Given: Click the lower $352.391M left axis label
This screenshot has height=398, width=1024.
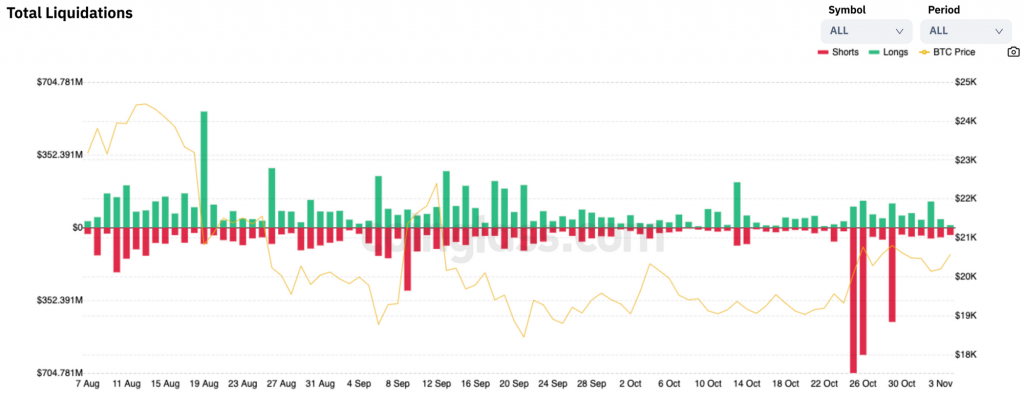Looking at the screenshot, I should coord(59,300).
